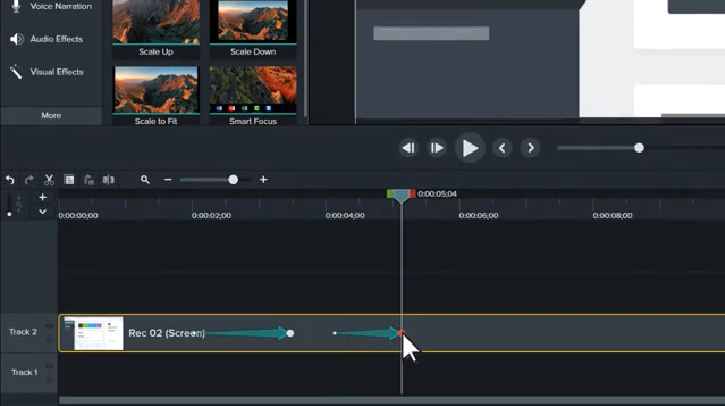Select the Cut scissors tool
This screenshot has width=725, height=406.
click(x=48, y=180)
